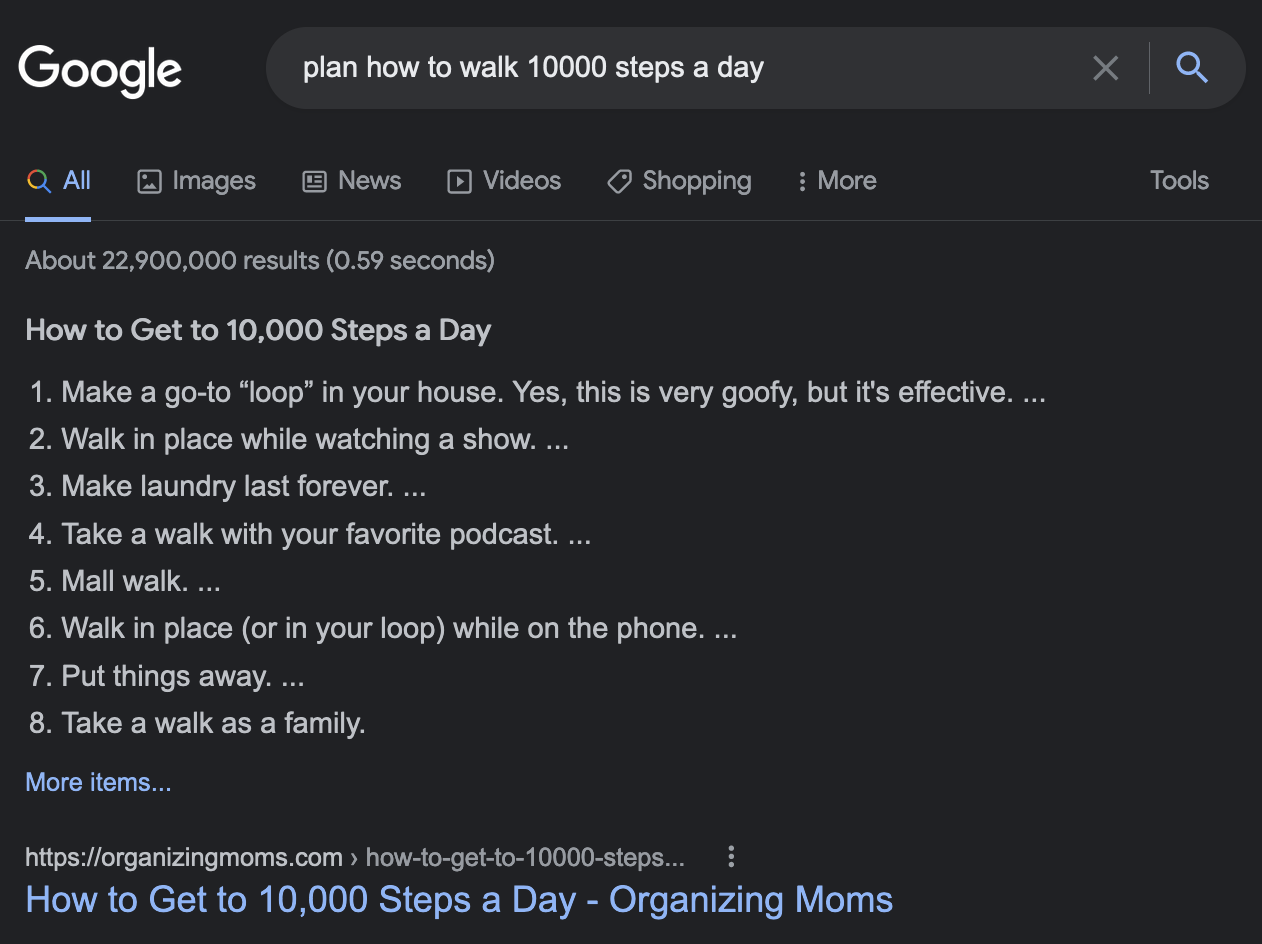Viewport: 1262px width, 944px height.
Task: Click the featured snippet heading text
Action: [x=258, y=330]
